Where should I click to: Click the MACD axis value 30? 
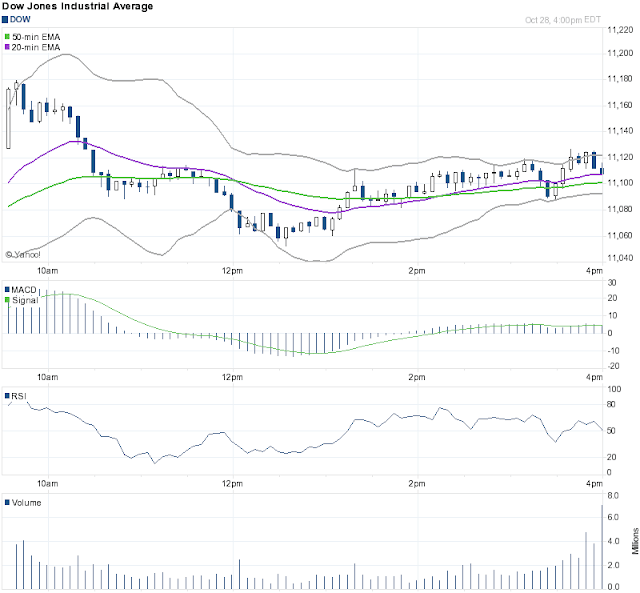612,282
